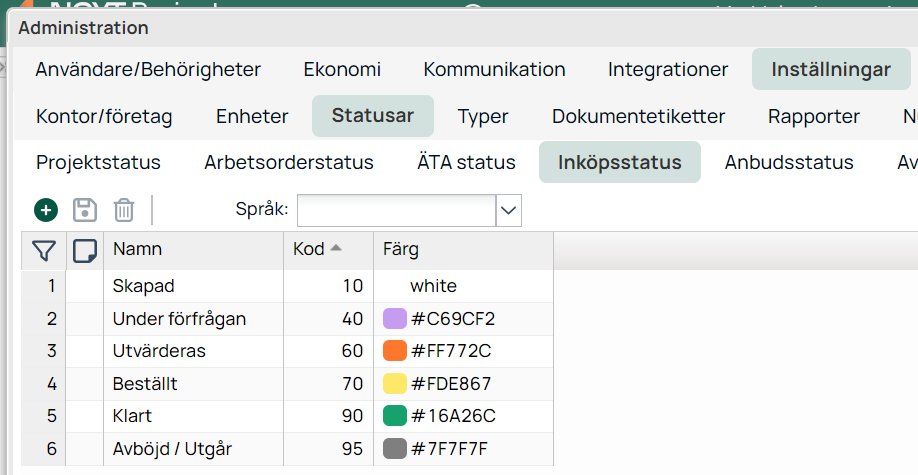Open the Typer sub-tab

point(483,116)
